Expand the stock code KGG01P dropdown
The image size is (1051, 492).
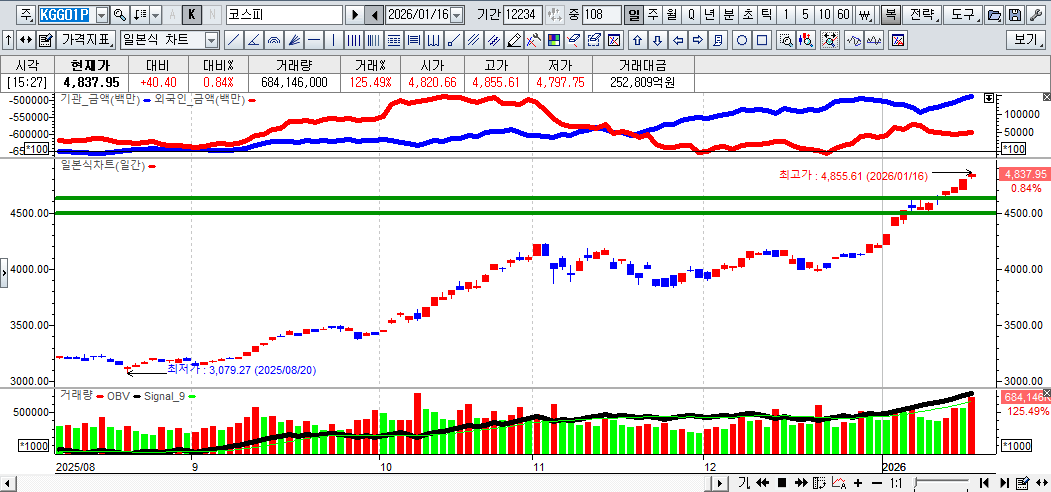pos(101,15)
